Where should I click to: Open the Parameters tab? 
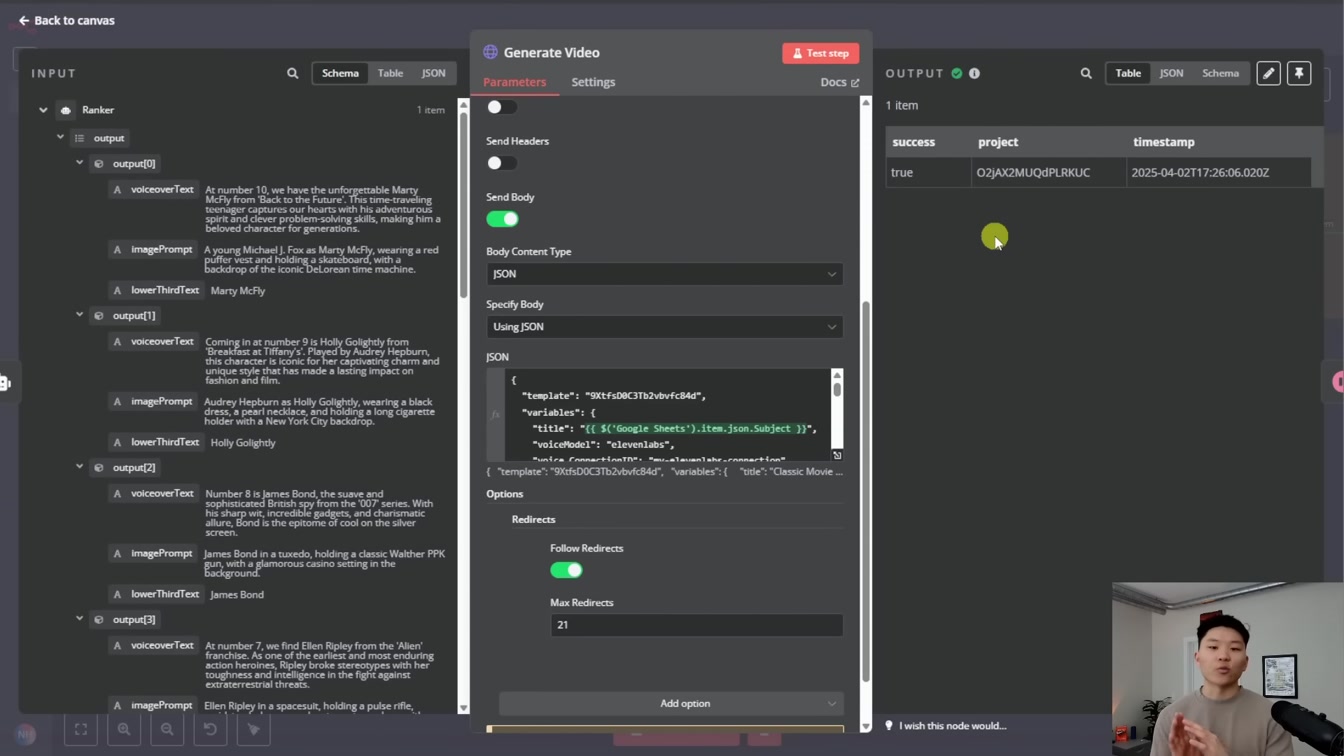click(514, 82)
